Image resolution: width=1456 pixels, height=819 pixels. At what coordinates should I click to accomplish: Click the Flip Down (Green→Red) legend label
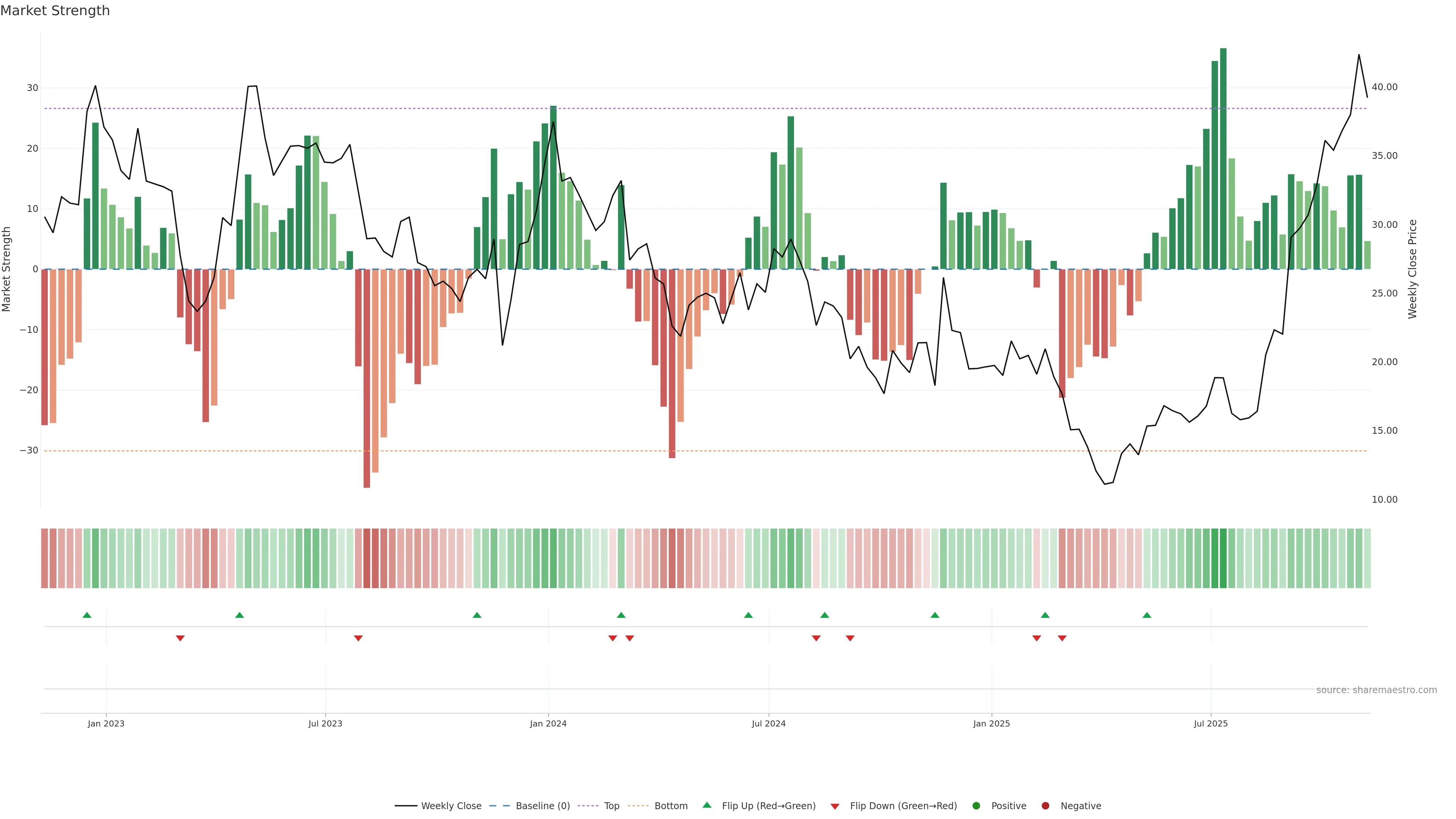[903, 805]
